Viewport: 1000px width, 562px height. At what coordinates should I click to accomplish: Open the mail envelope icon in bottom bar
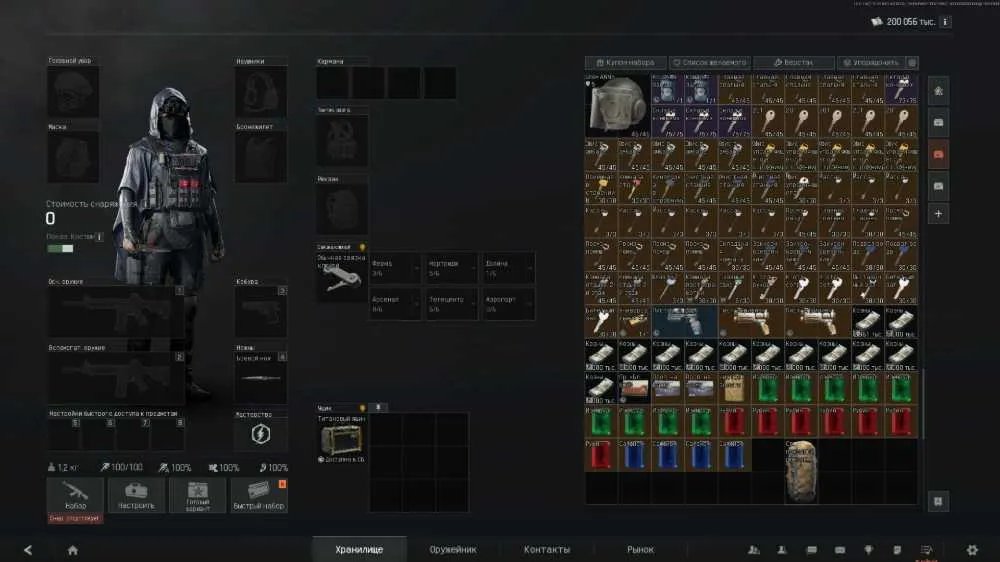tap(840, 550)
